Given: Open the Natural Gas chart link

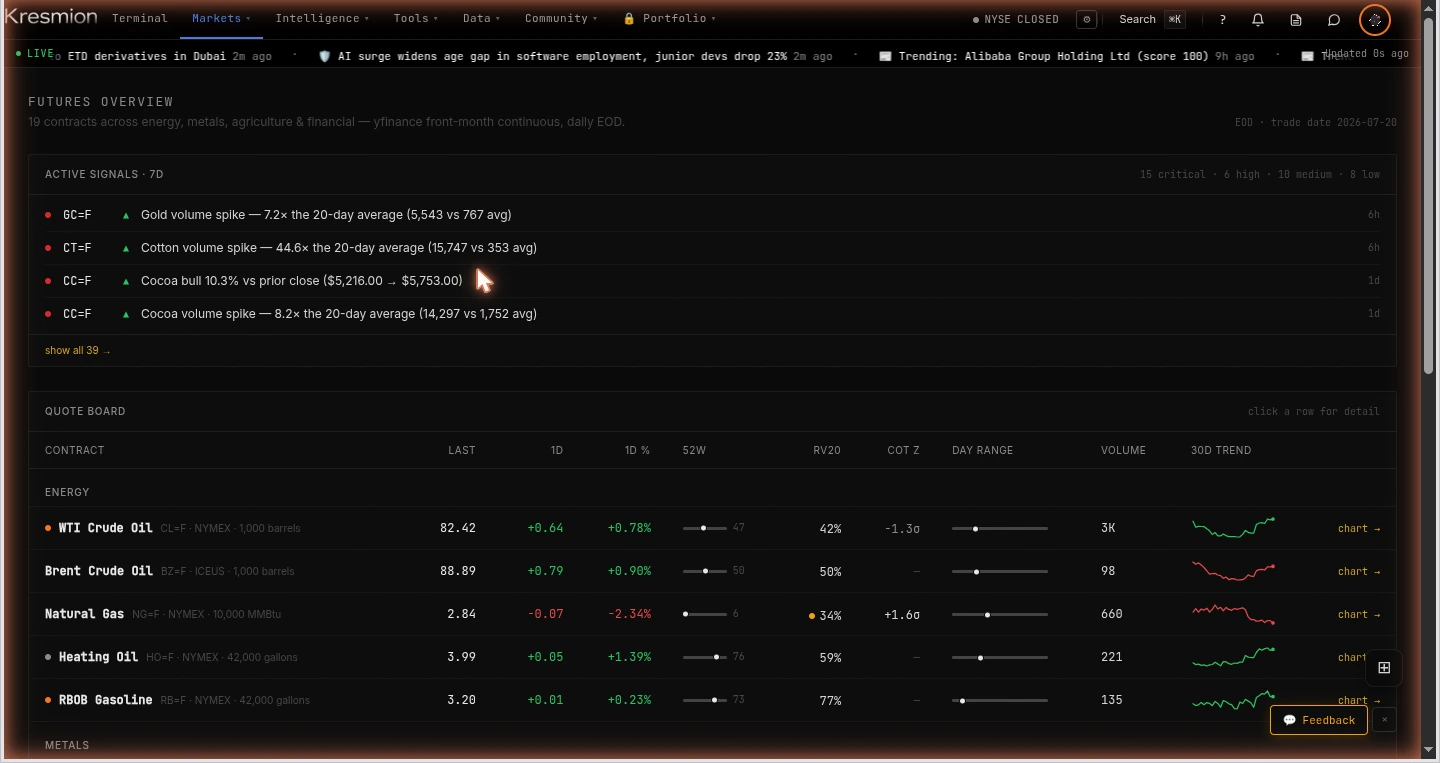Looking at the screenshot, I should 1359,614.
